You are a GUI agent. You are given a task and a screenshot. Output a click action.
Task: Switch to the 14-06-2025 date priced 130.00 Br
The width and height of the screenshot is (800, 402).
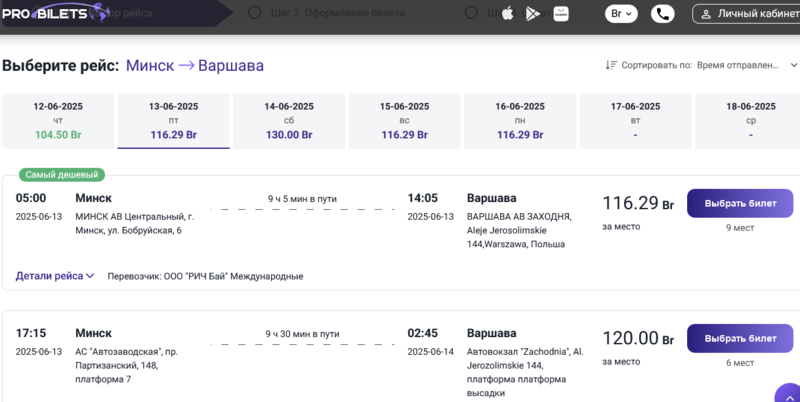click(289, 120)
